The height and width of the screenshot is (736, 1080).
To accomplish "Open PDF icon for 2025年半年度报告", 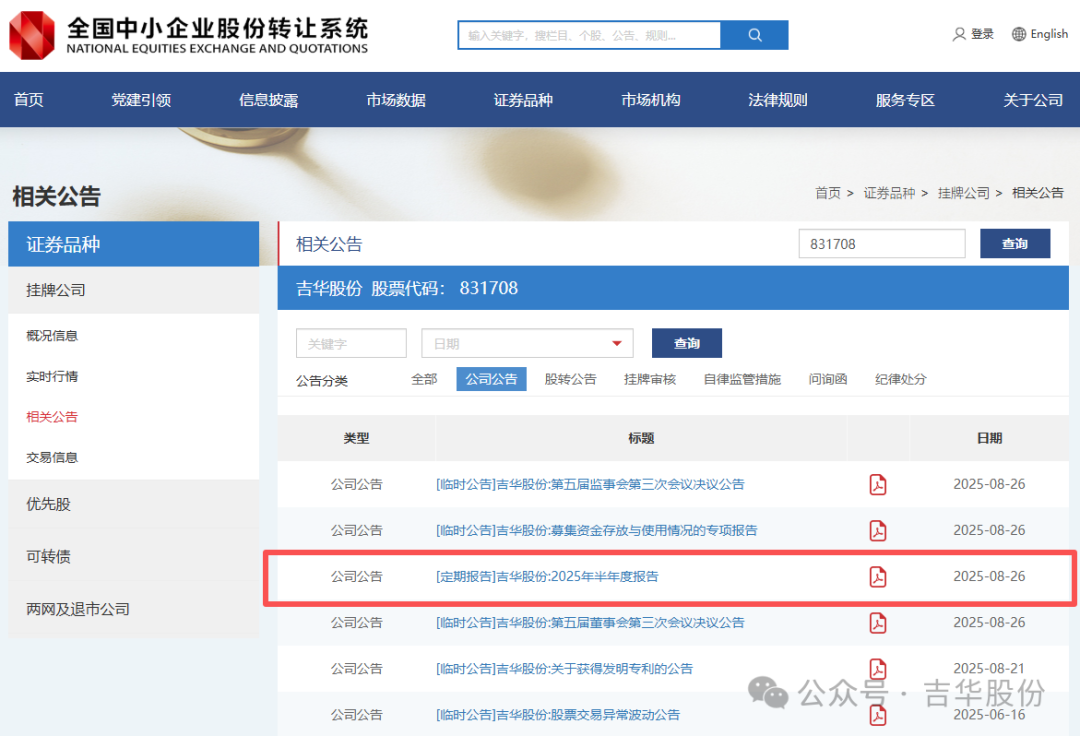I will 877,577.
